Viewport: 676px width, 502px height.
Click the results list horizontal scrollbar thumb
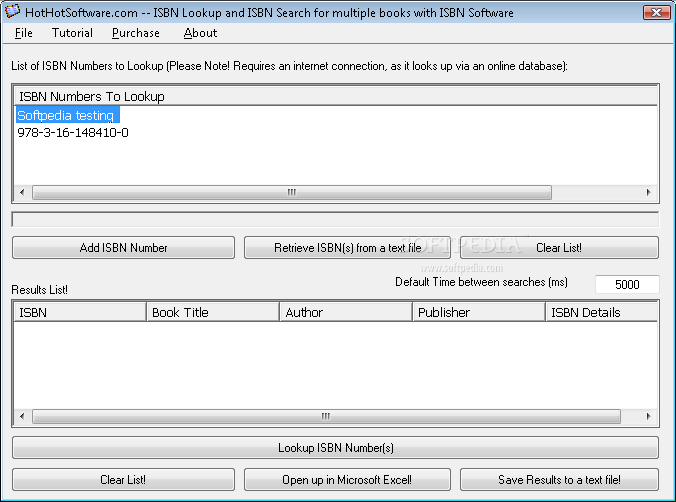326,416
